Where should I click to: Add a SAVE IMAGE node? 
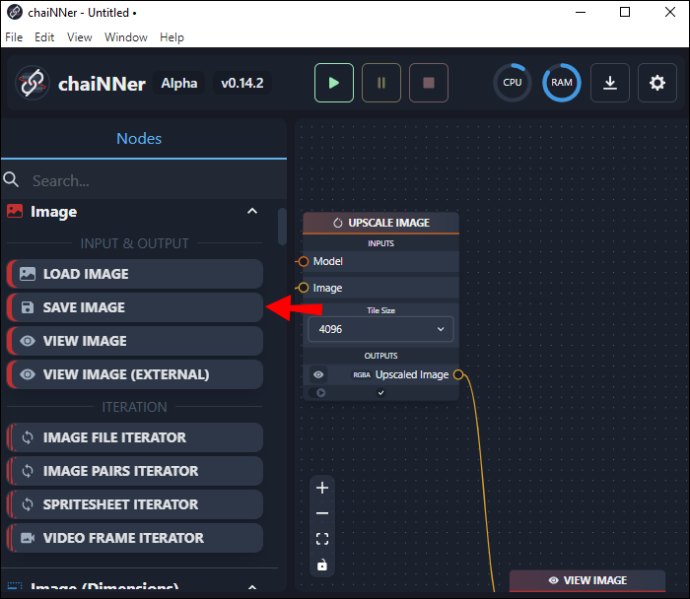click(x=135, y=307)
